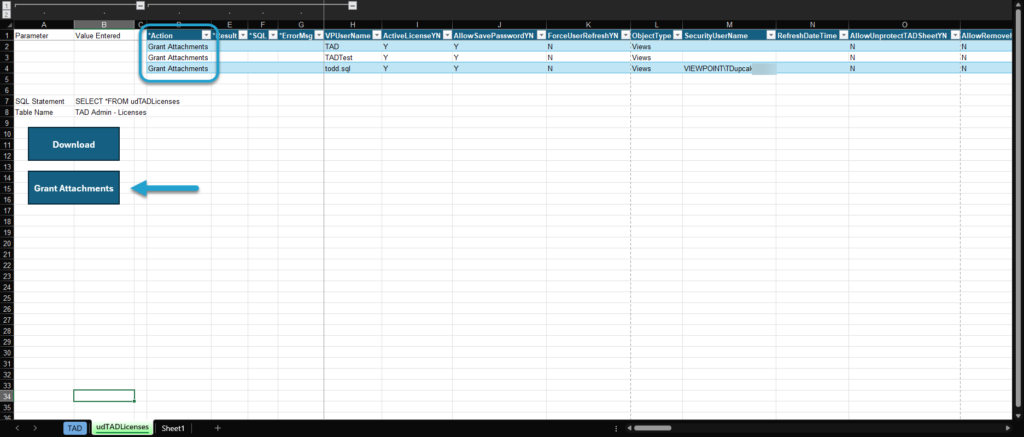This screenshot has width=1024, height=437.
Task: Click Grant Attachments cell in row 3
Action: (x=179, y=57)
